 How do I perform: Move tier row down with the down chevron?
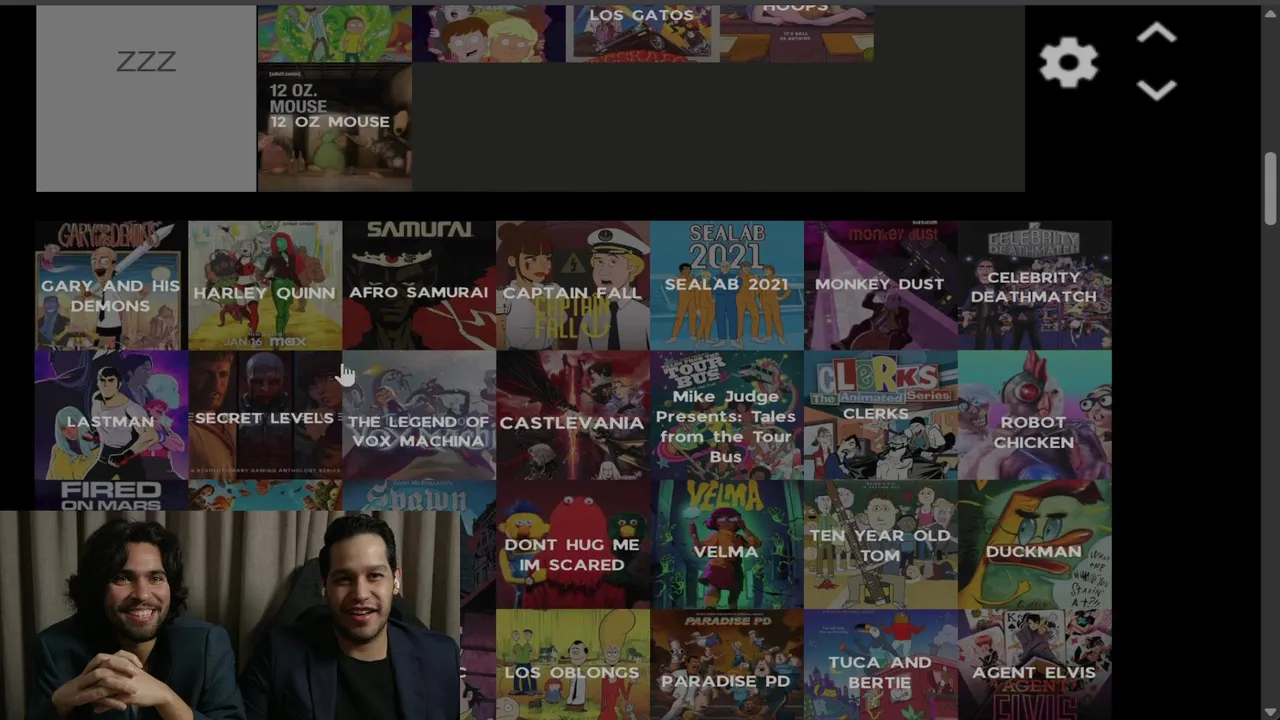[1156, 90]
